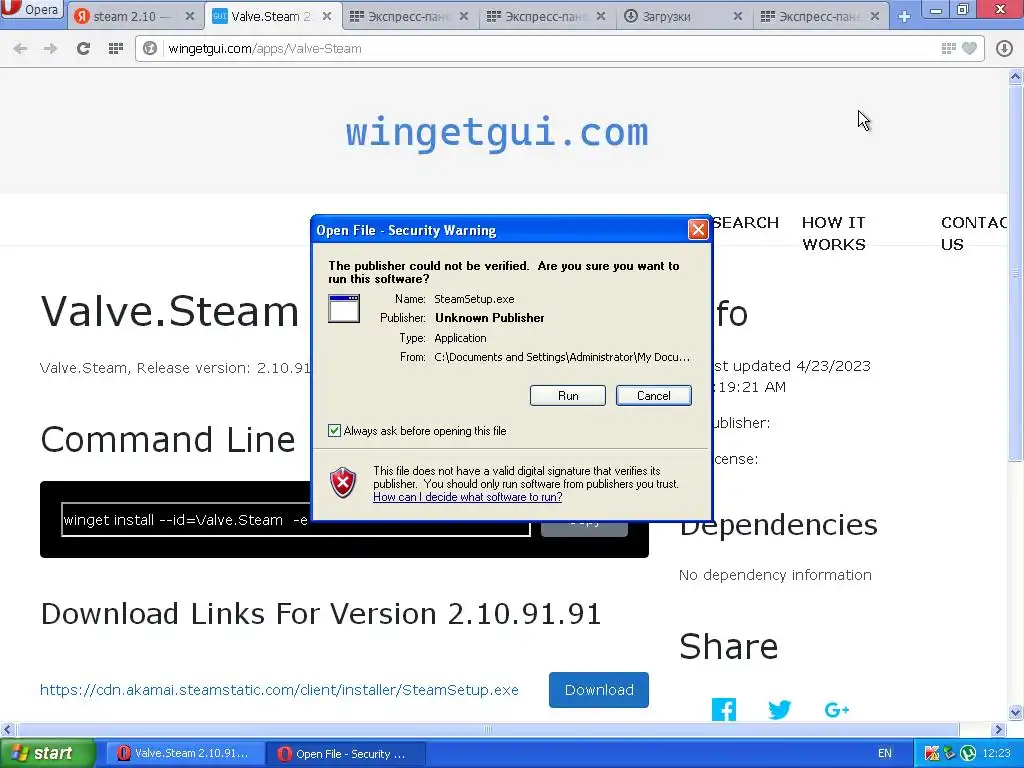This screenshot has height=768, width=1024.
Task: Close the Security Warning dialog with red X
Action: click(698, 230)
